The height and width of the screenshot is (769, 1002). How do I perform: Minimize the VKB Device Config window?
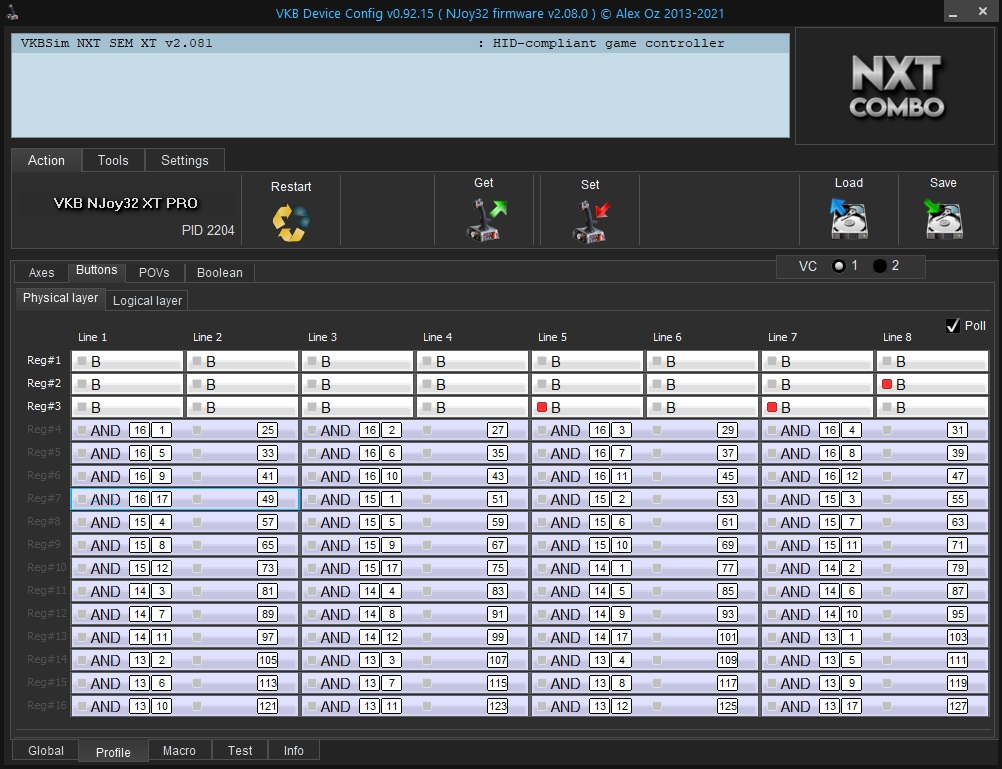coord(953,12)
